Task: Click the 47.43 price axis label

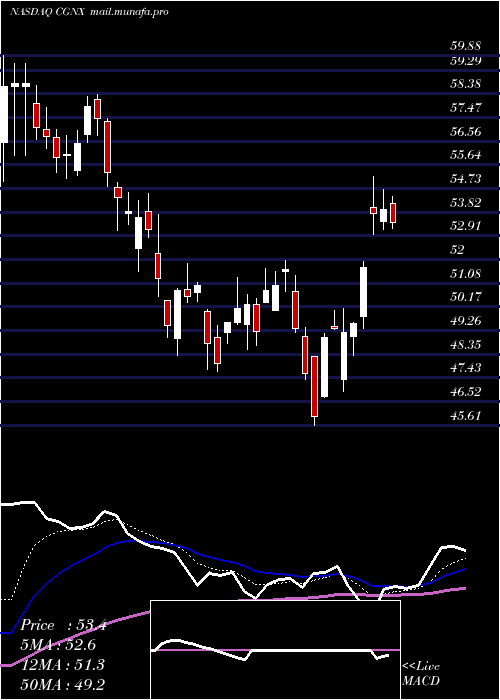Action: [x=465, y=368]
